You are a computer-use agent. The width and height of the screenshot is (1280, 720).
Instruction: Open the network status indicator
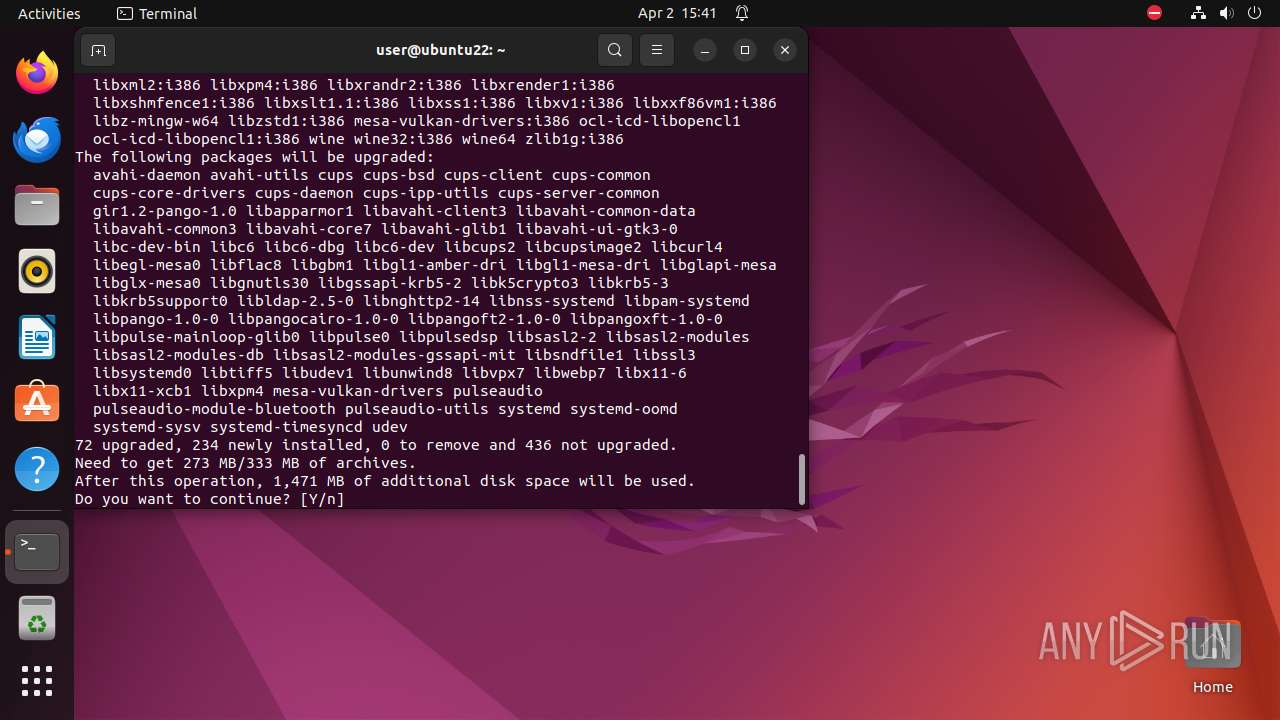pyautogui.click(x=1199, y=13)
